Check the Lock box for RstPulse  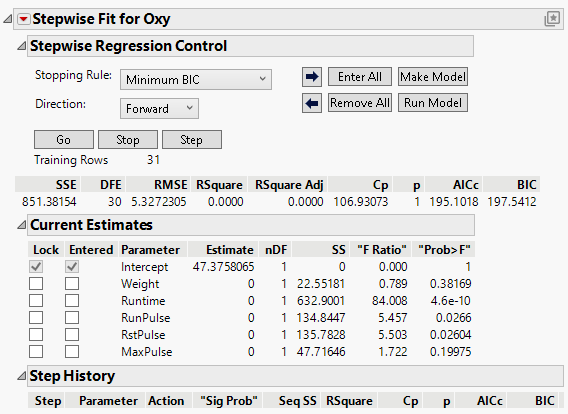point(36,335)
